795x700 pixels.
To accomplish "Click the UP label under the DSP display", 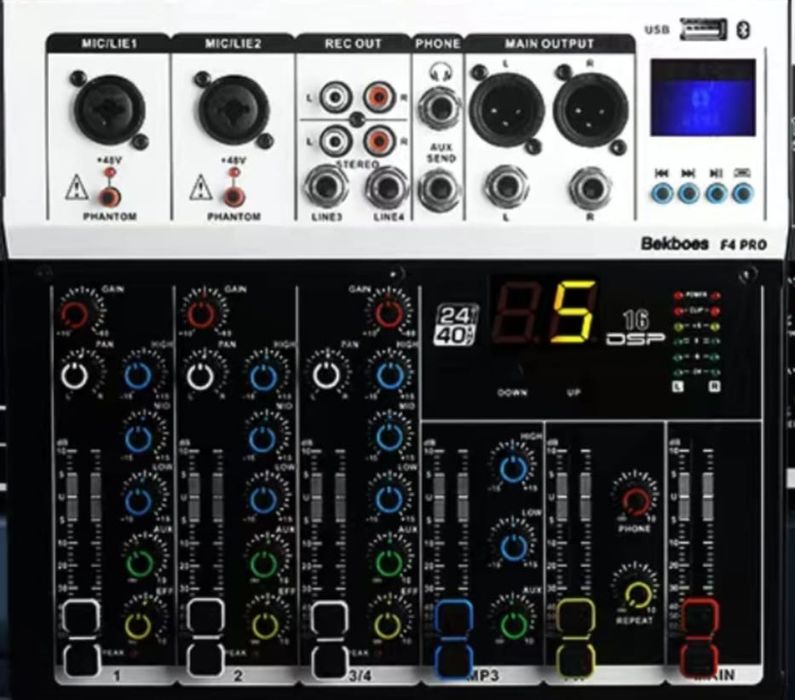I will click(x=573, y=392).
